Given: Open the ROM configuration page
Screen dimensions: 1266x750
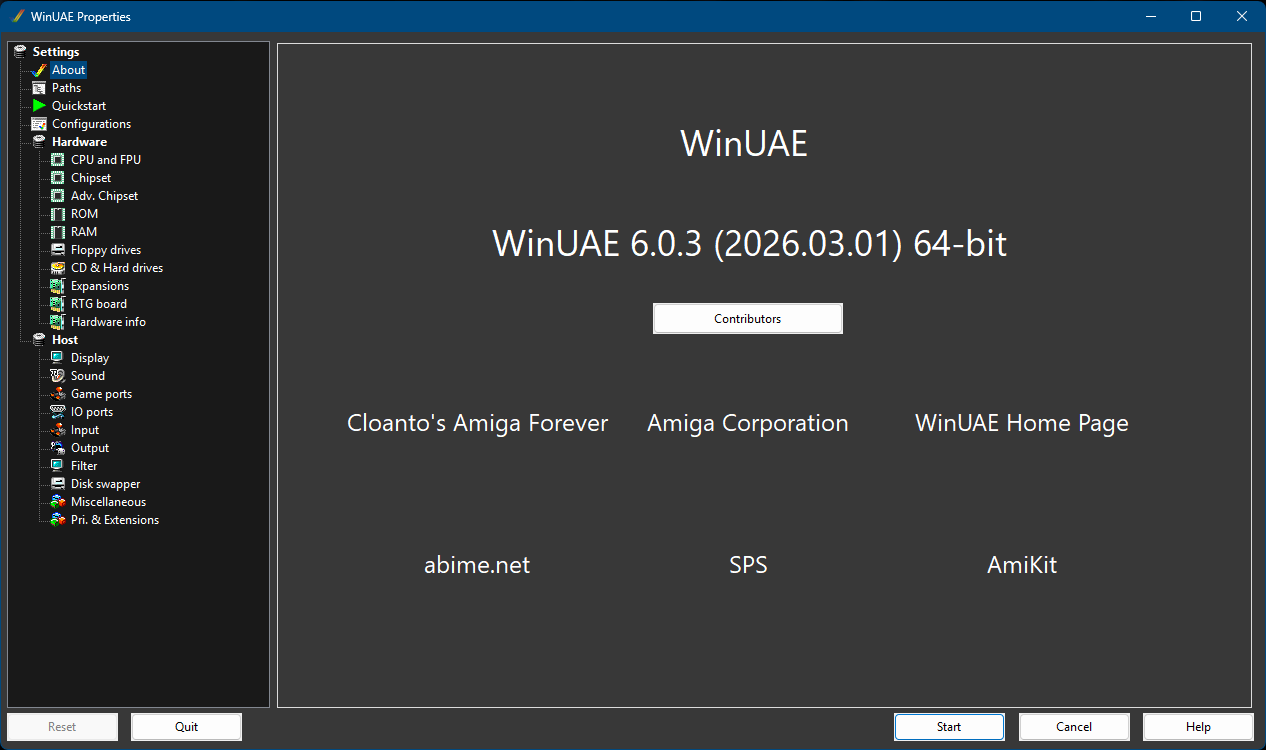Looking at the screenshot, I should (84, 213).
